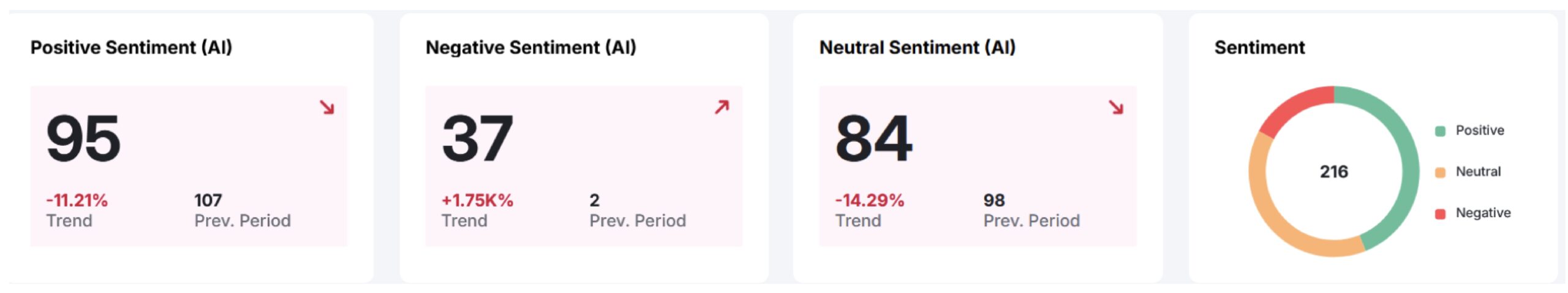This screenshot has height=293, width=1568.
Task: Click the -11.21% trend value
Action: [x=77, y=200]
